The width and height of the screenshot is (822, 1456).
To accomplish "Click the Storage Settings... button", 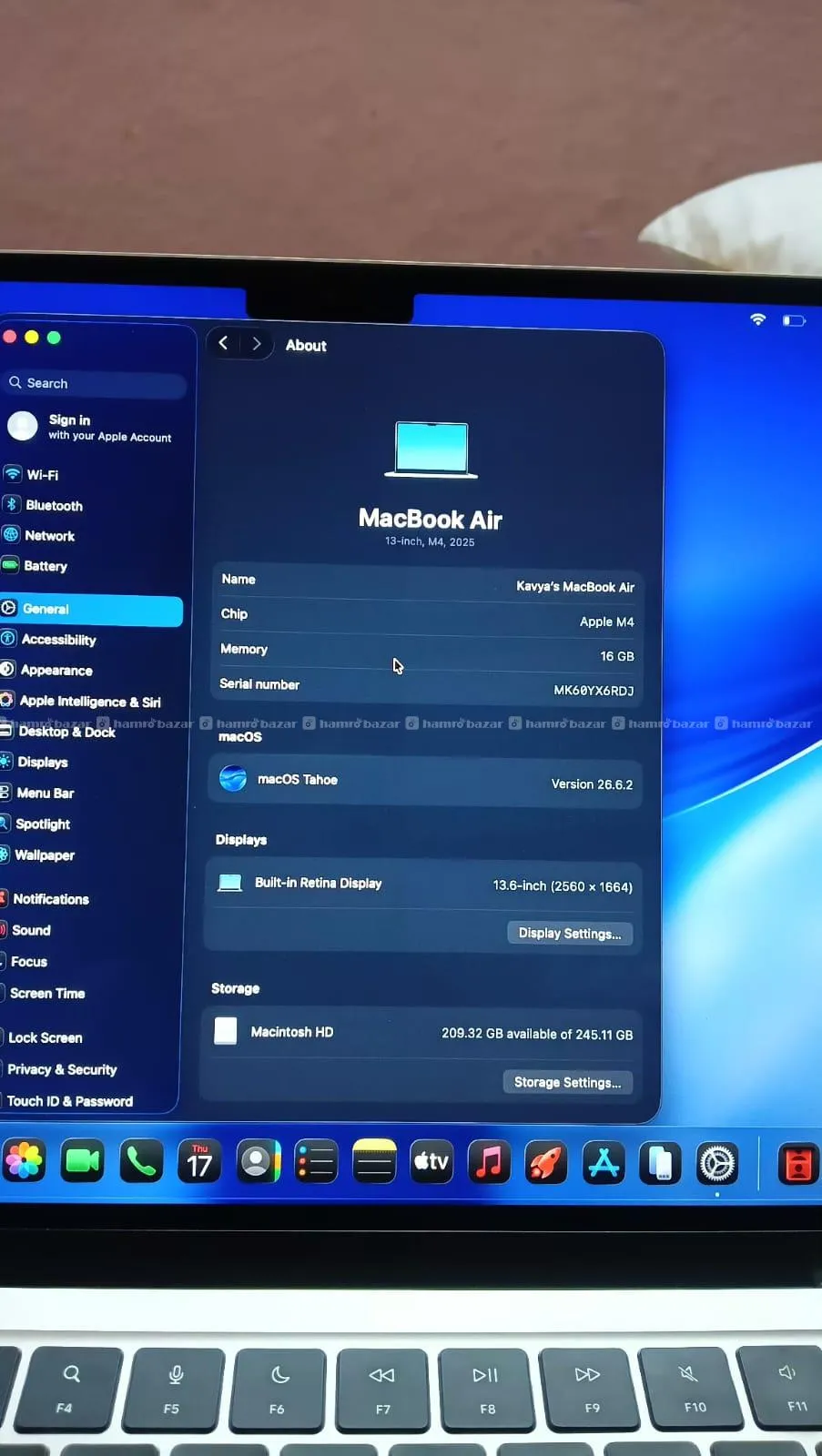I will click(567, 1082).
